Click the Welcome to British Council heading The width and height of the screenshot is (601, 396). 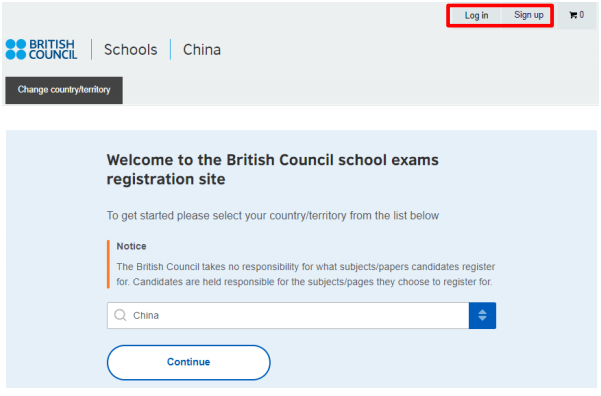click(273, 169)
